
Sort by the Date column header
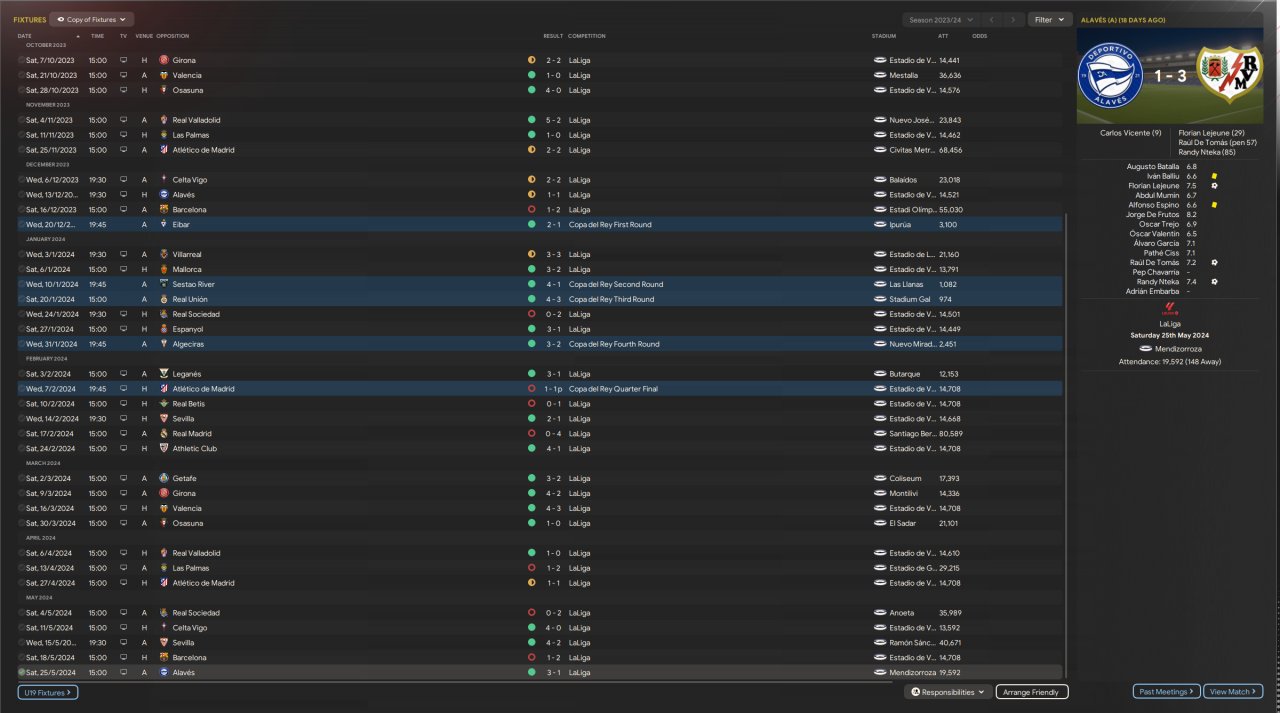pos(25,36)
